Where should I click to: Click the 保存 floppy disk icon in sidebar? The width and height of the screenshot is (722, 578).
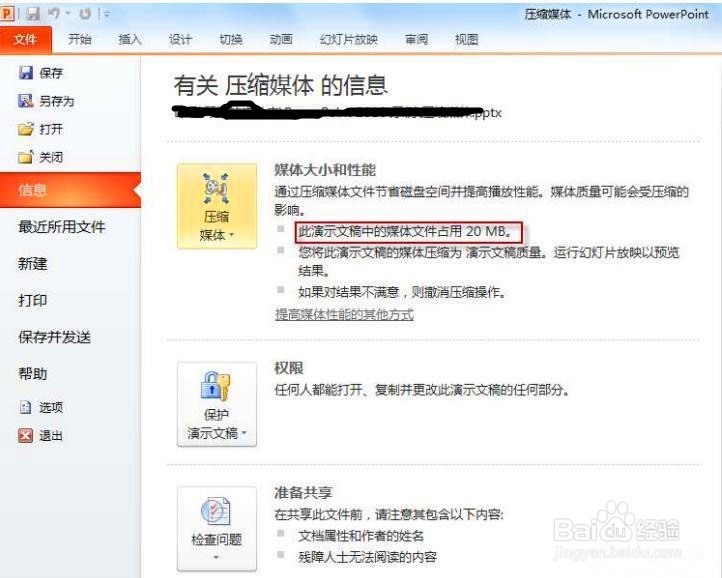tap(26, 73)
